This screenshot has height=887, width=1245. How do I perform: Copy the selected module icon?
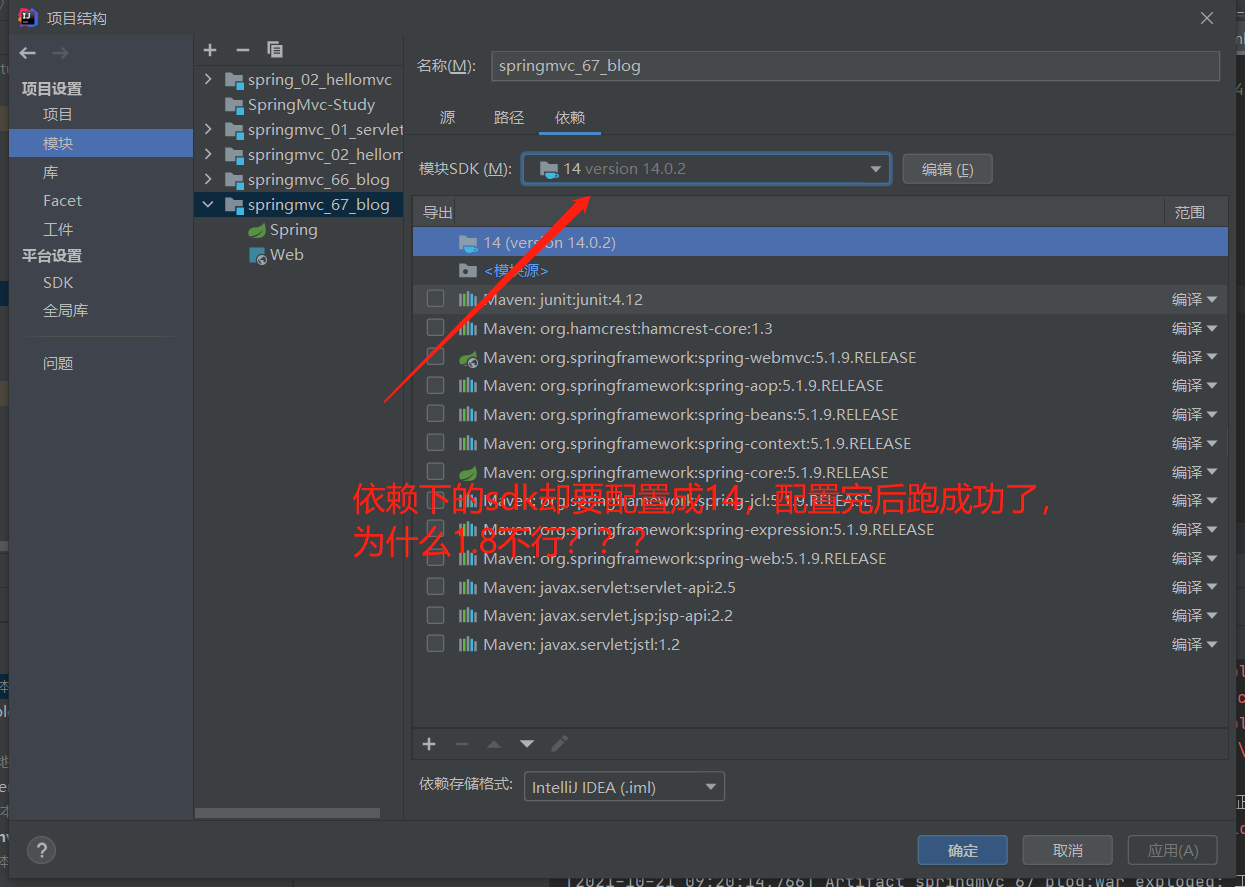pyautogui.click(x=275, y=50)
